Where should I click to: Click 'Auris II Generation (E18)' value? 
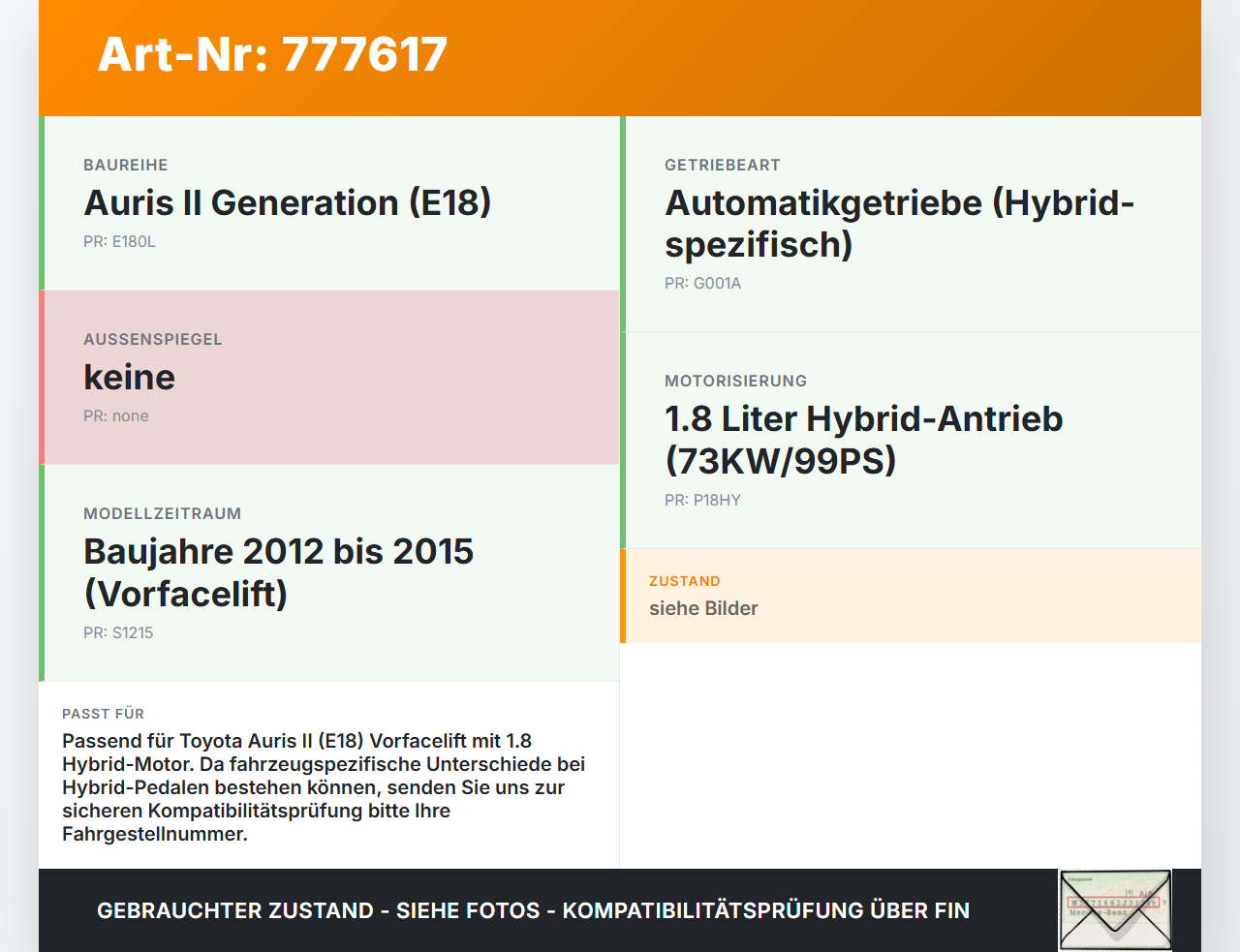(288, 203)
